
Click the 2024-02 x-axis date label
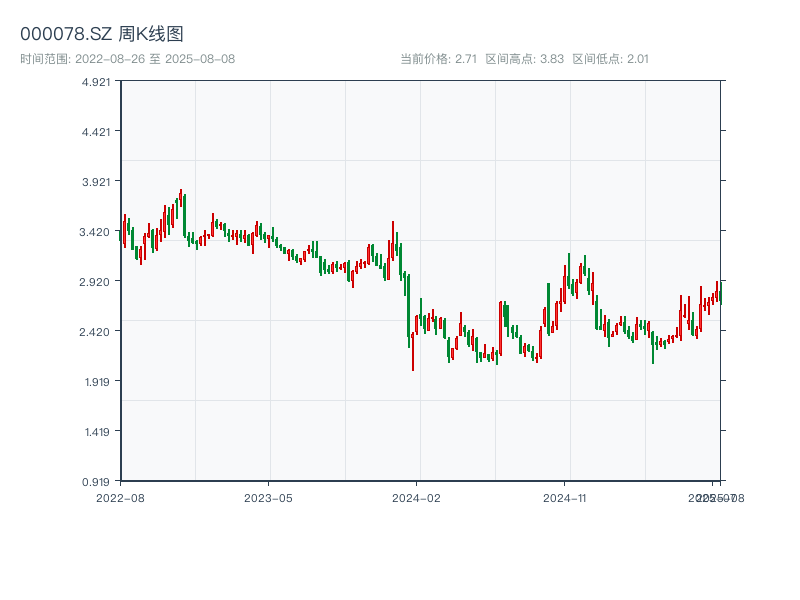416,497
